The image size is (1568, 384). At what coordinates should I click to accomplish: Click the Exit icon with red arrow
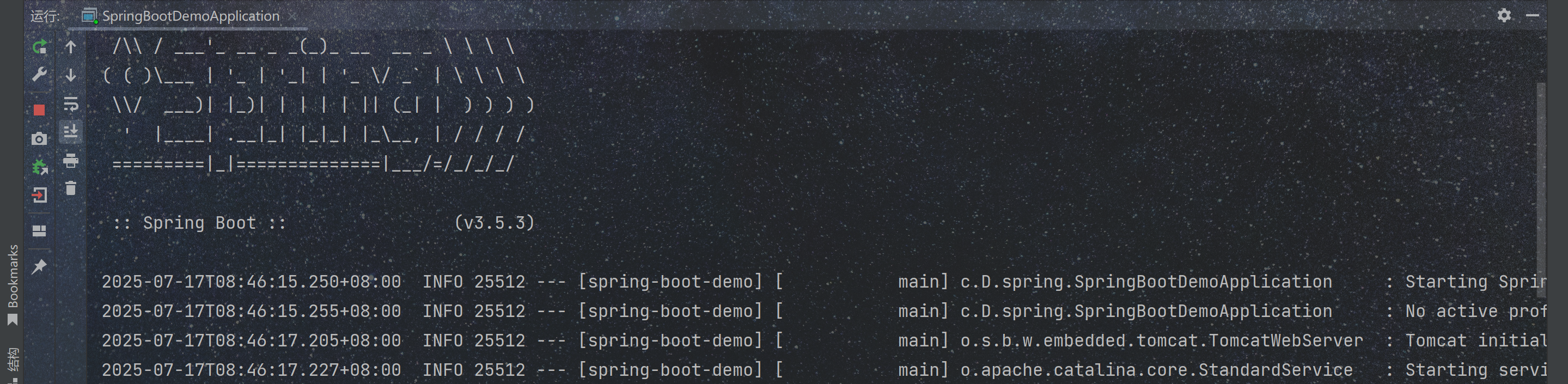40,196
